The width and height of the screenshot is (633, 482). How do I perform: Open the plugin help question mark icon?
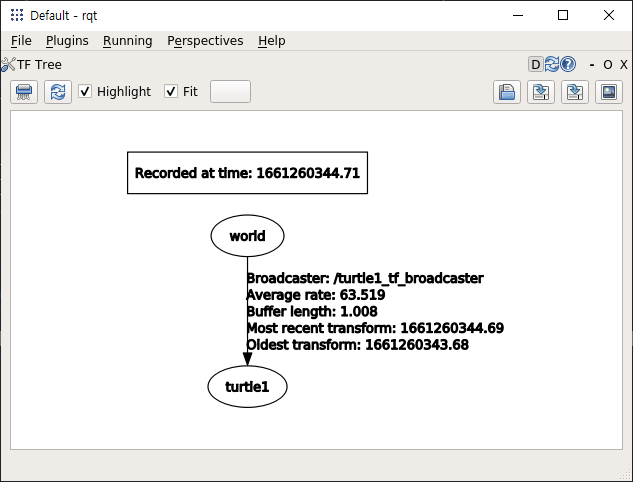[568, 64]
